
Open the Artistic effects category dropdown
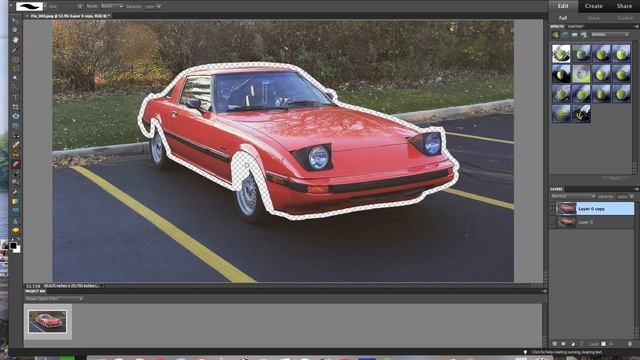click(x=610, y=35)
